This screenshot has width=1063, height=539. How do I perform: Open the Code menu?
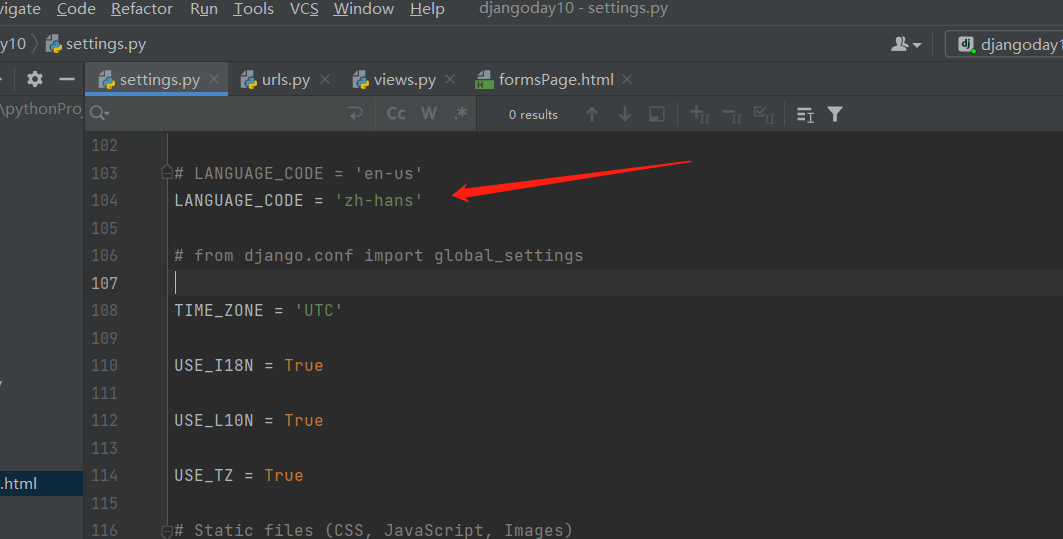76,9
